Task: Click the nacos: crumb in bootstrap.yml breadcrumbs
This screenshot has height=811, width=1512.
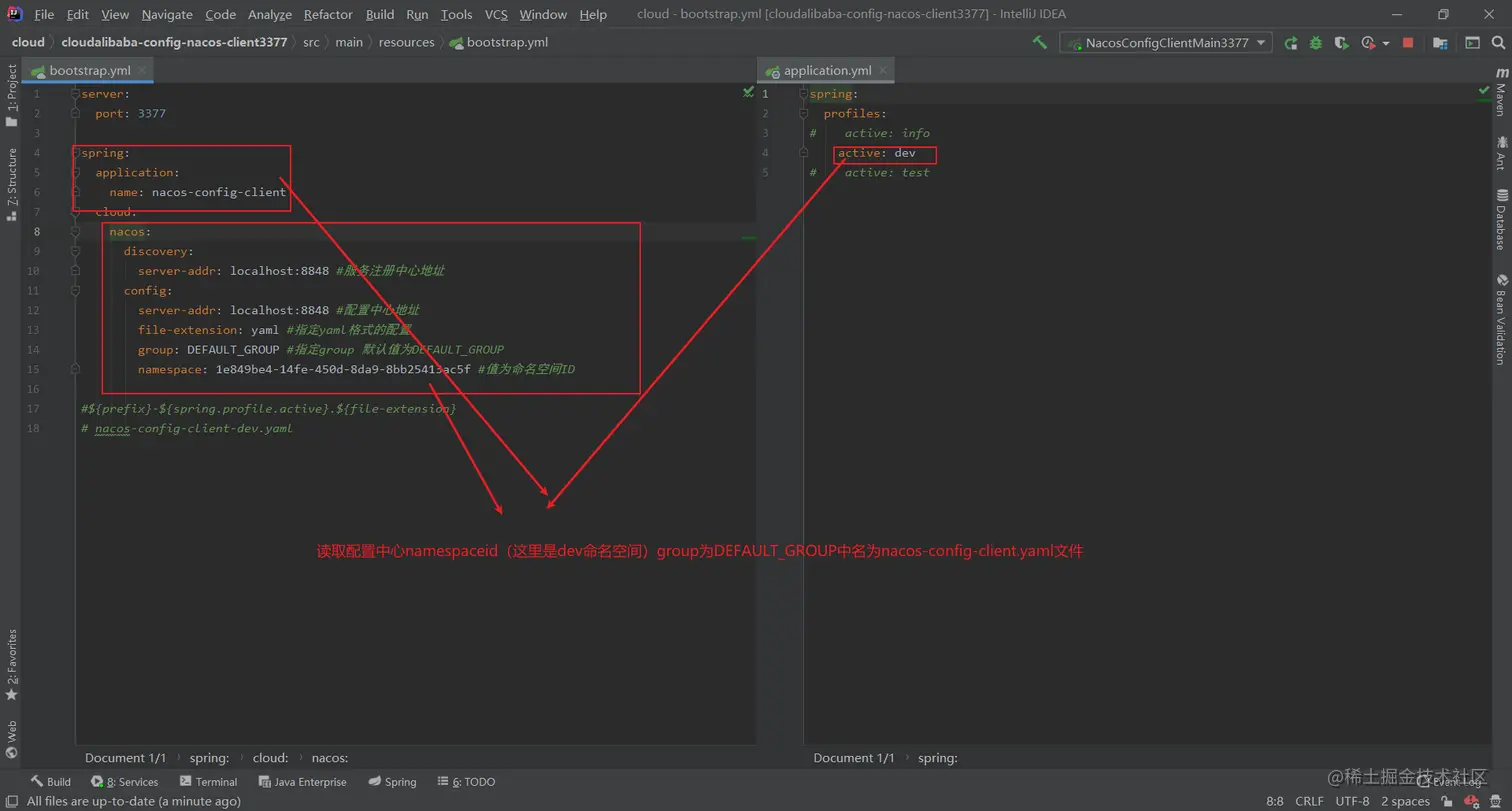Action: [x=330, y=758]
